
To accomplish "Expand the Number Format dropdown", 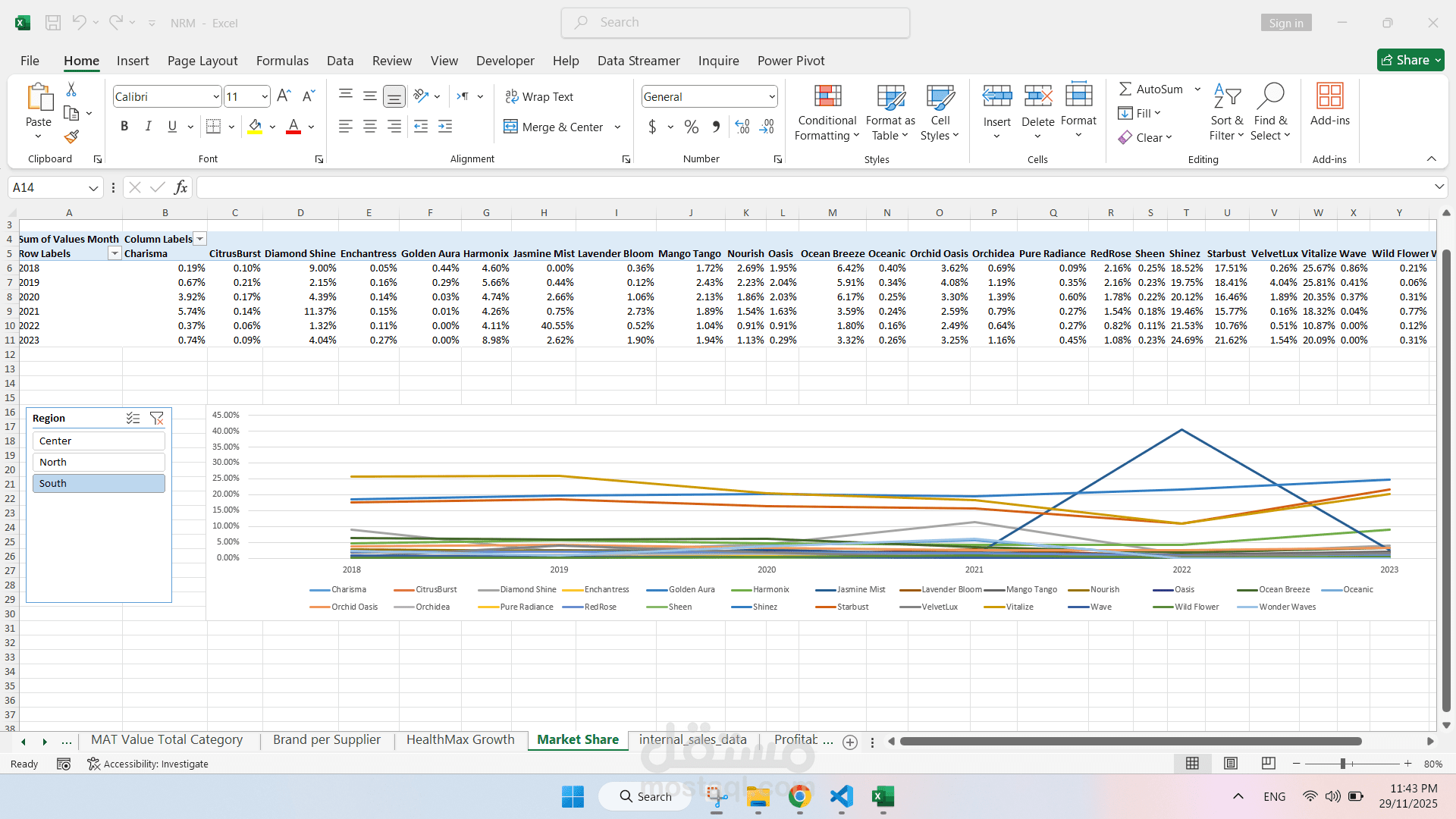I will click(x=772, y=97).
